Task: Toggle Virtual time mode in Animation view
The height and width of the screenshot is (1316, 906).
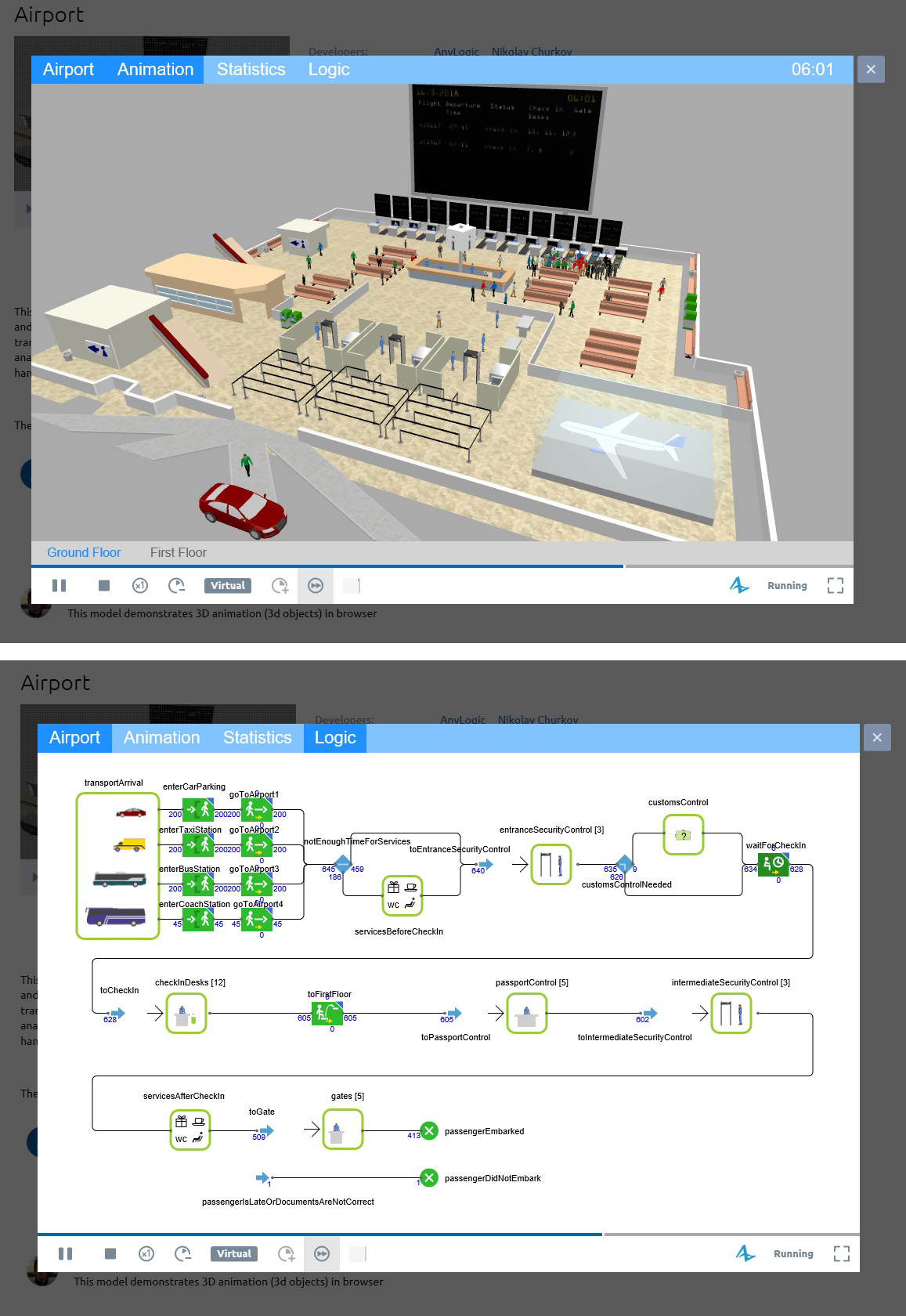Action: click(228, 585)
